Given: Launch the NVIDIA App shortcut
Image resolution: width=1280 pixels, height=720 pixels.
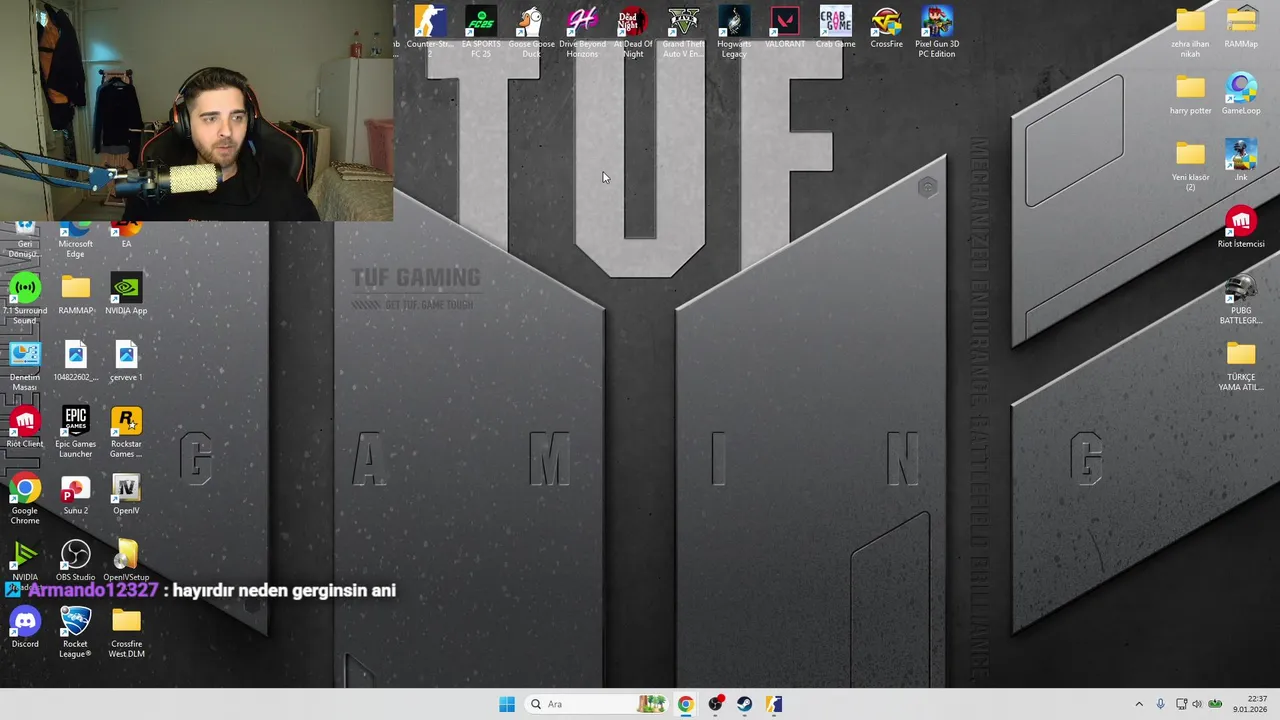Looking at the screenshot, I should click(126, 294).
